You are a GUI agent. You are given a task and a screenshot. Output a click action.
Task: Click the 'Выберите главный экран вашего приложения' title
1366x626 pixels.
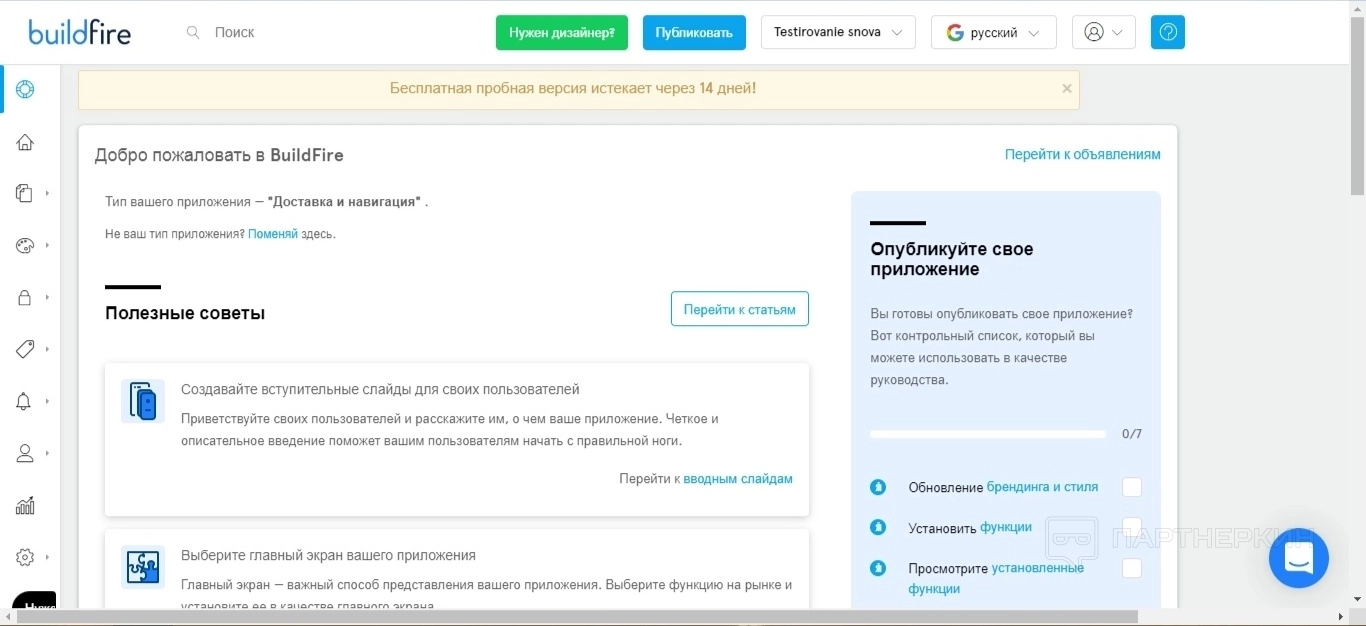click(328, 555)
